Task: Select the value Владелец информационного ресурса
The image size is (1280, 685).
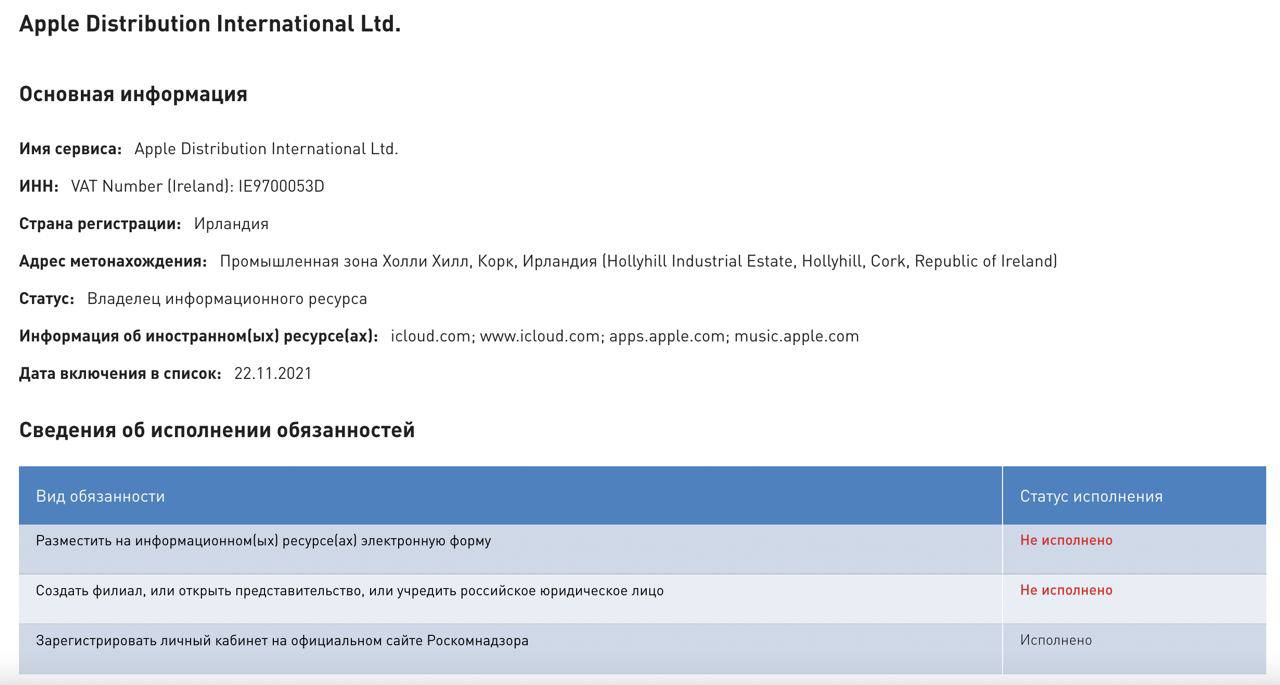Action: (x=227, y=299)
